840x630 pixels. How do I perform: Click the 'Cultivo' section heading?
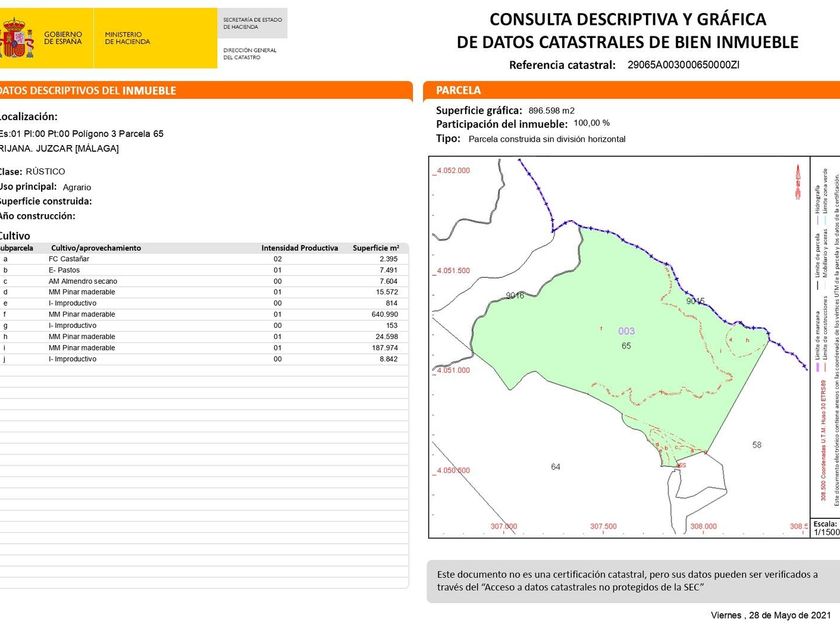(15, 236)
